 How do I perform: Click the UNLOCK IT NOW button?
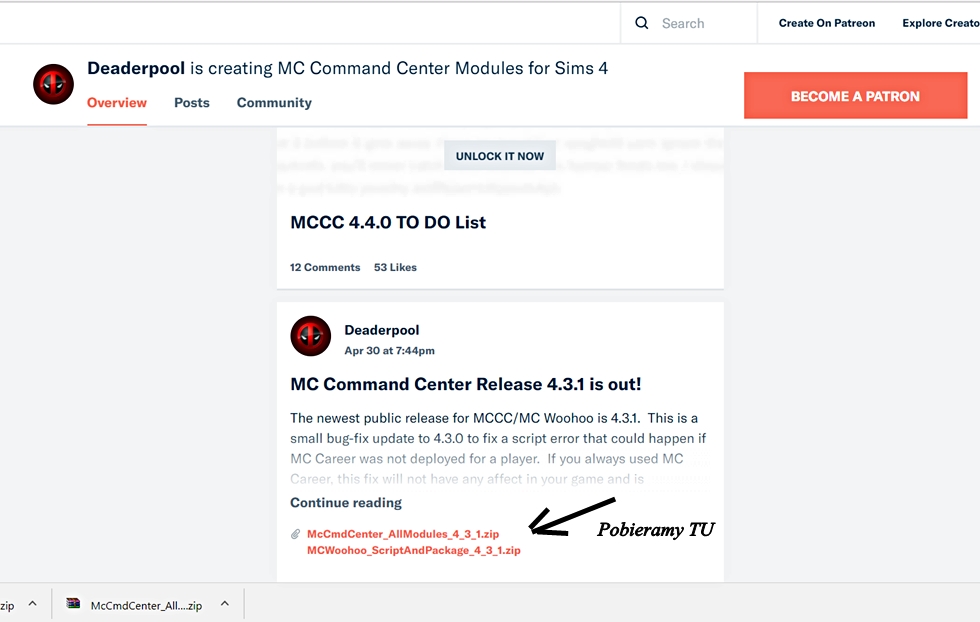[499, 156]
